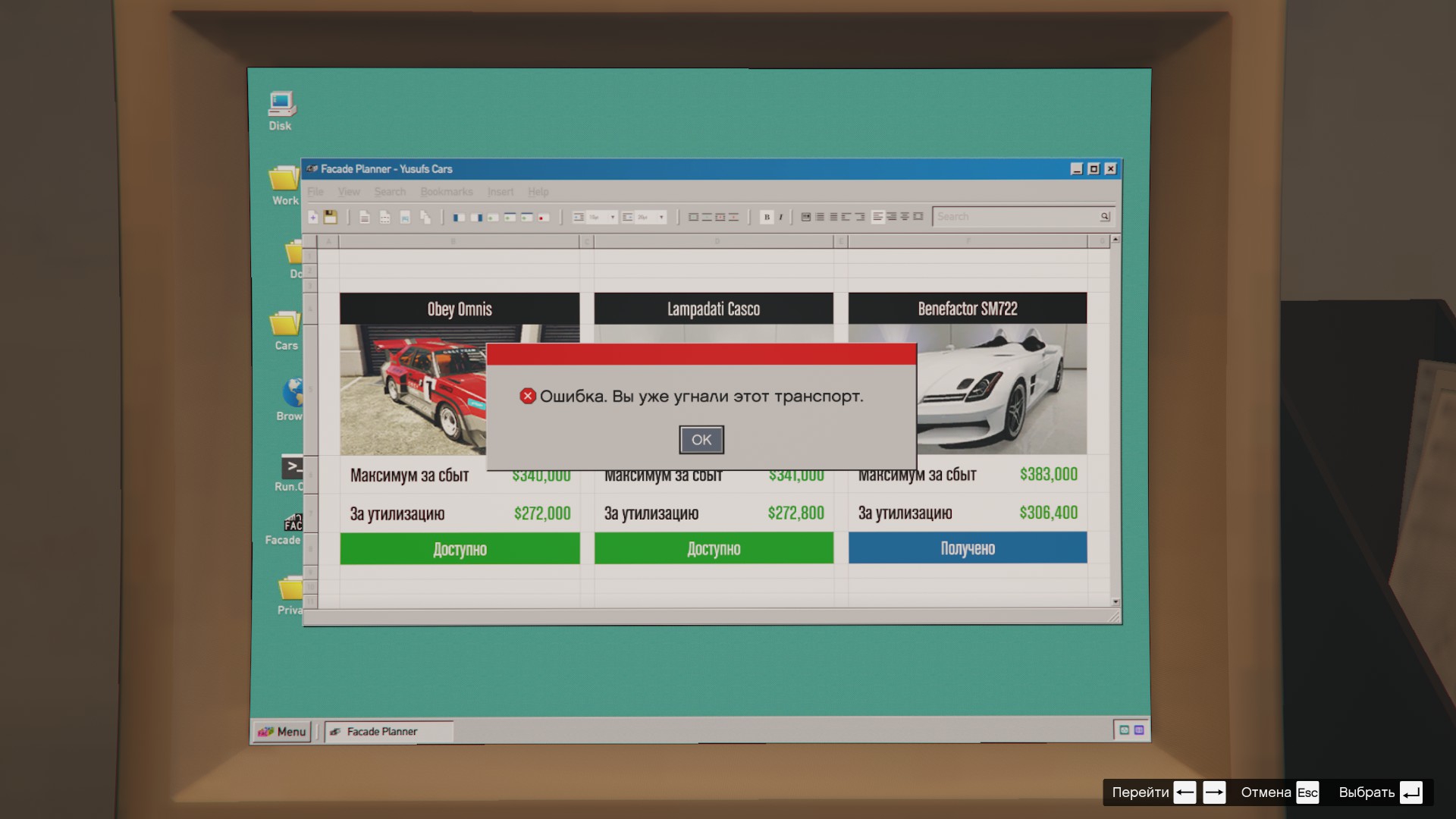Click the new document plus icon
The image size is (1456, 819).
(312, 218)
